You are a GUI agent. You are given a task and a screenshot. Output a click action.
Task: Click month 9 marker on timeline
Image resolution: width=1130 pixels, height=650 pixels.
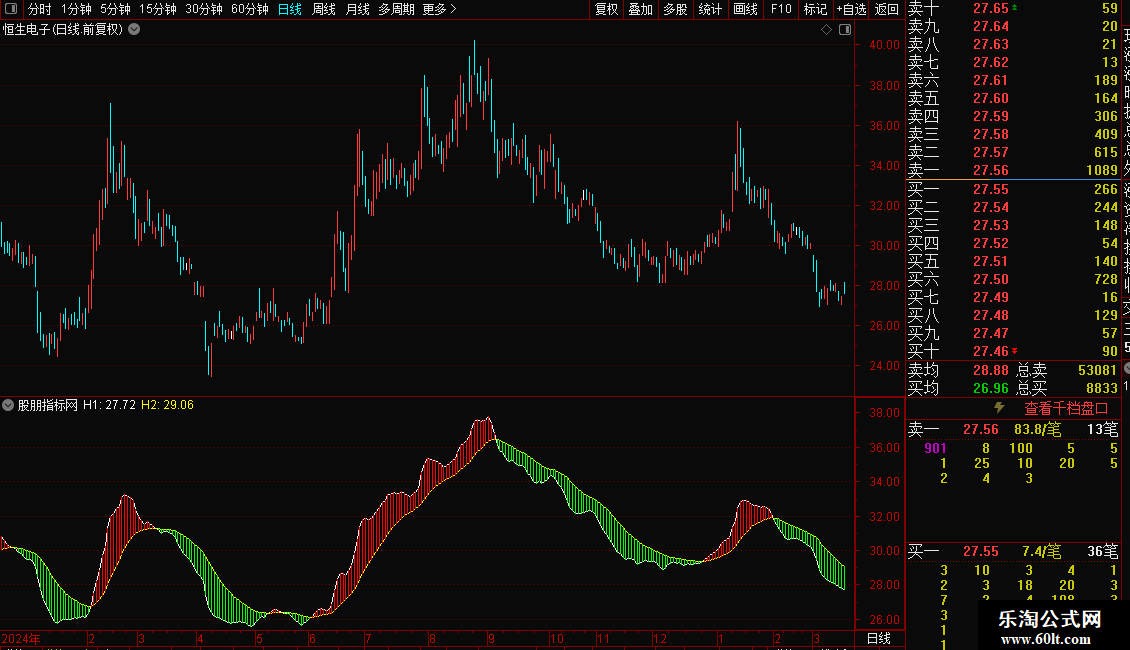click(491, 638)
